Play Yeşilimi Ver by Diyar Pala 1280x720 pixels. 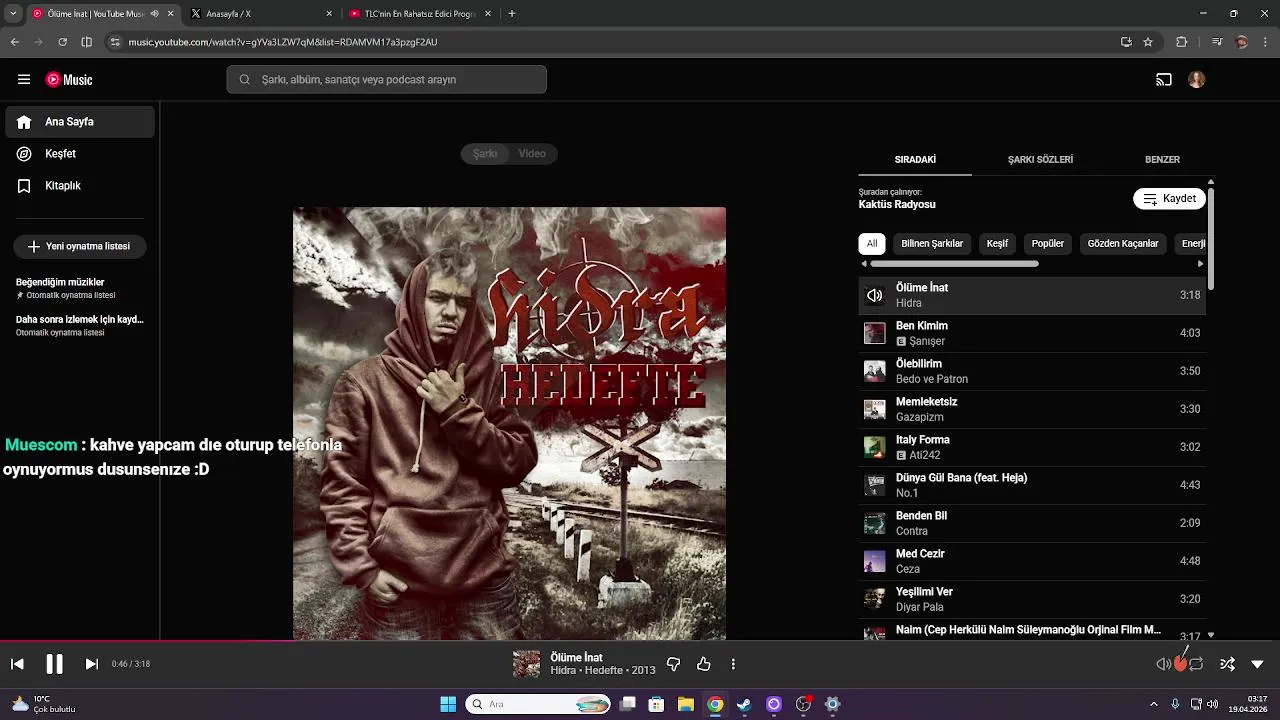1032,599
